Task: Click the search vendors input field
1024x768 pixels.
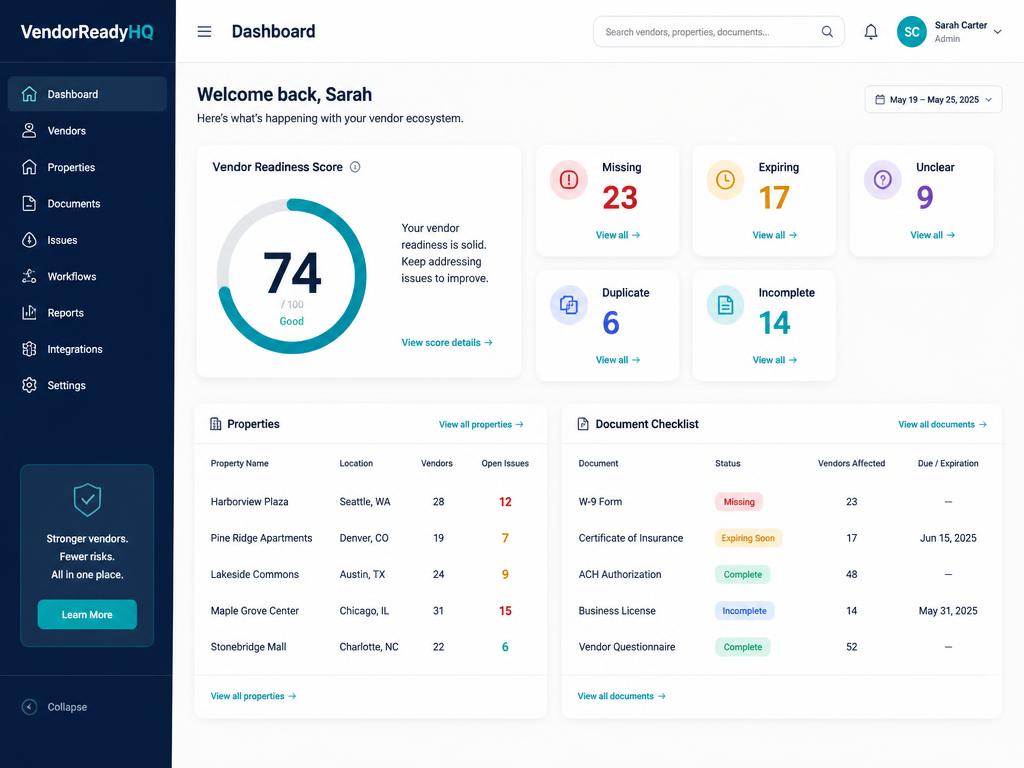Action: [718, 31]
